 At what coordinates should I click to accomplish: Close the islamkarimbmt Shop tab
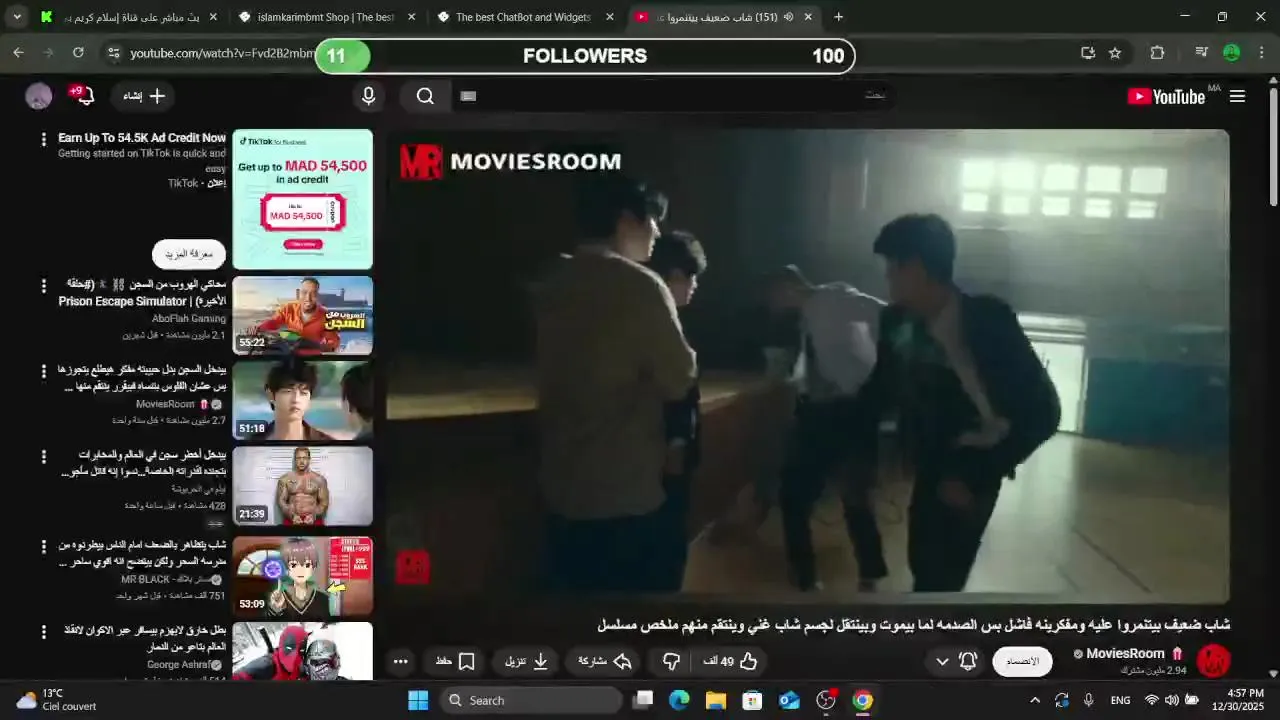point(410,17)
